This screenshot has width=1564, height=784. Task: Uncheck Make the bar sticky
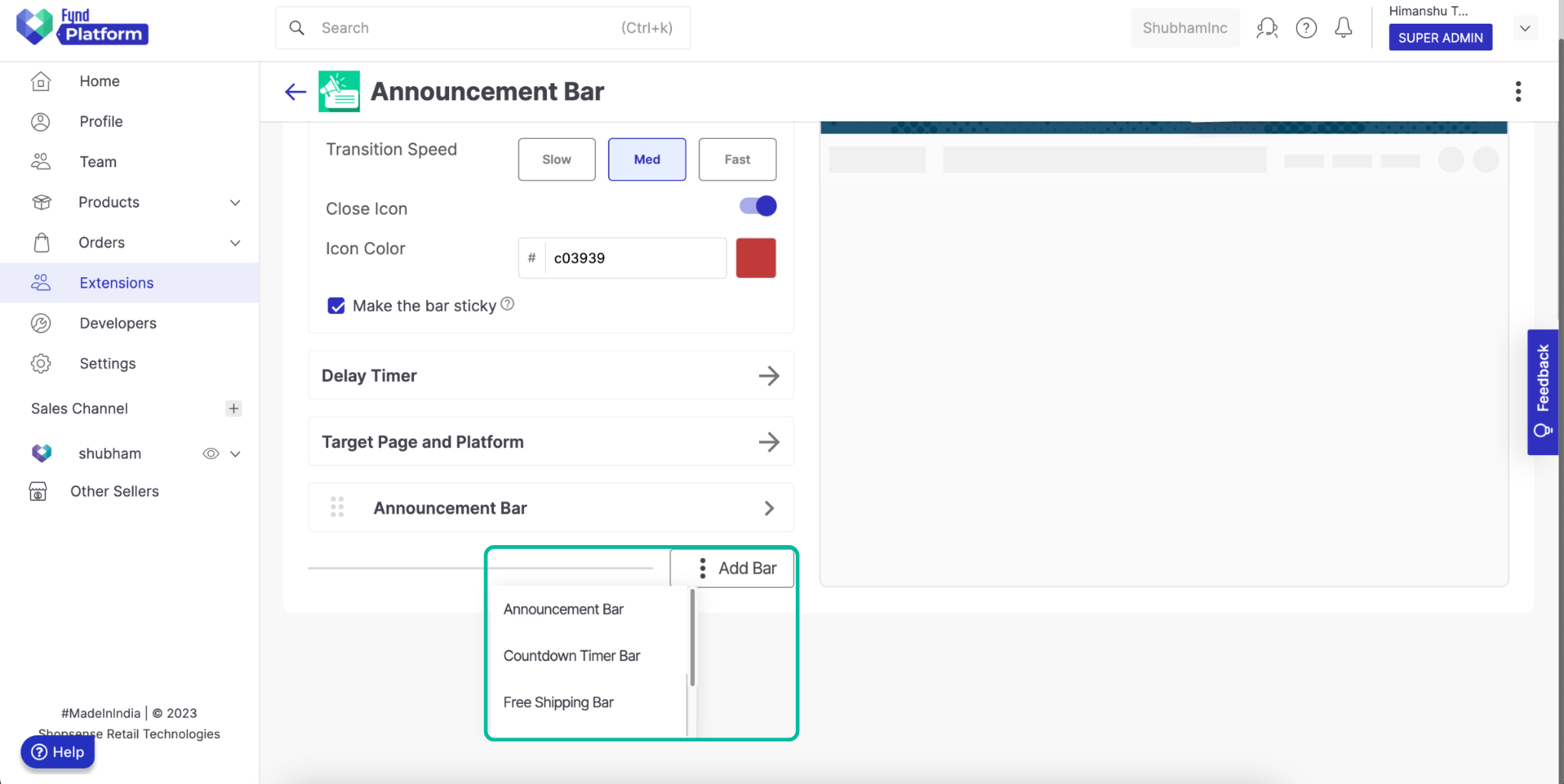(336, 305)
